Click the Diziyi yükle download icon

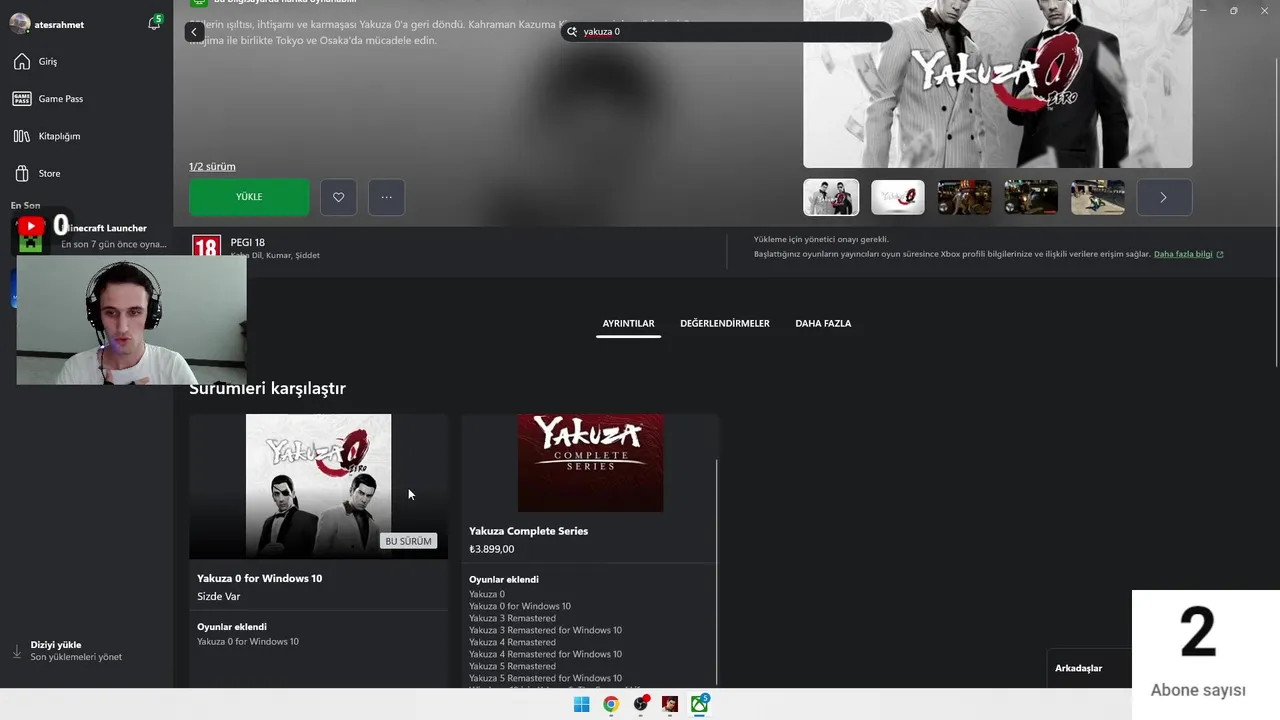coord(16,651)
